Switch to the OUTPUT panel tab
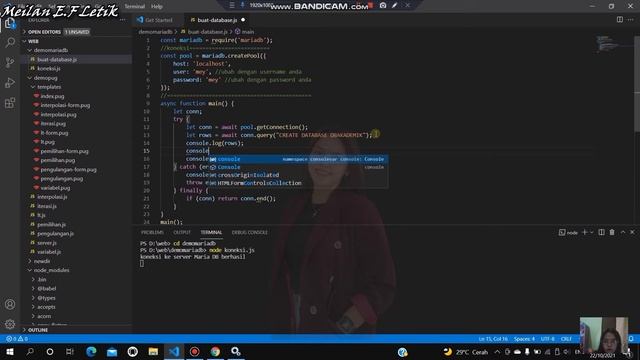Screen dimensions: 640x360 [x=182, y=232]
